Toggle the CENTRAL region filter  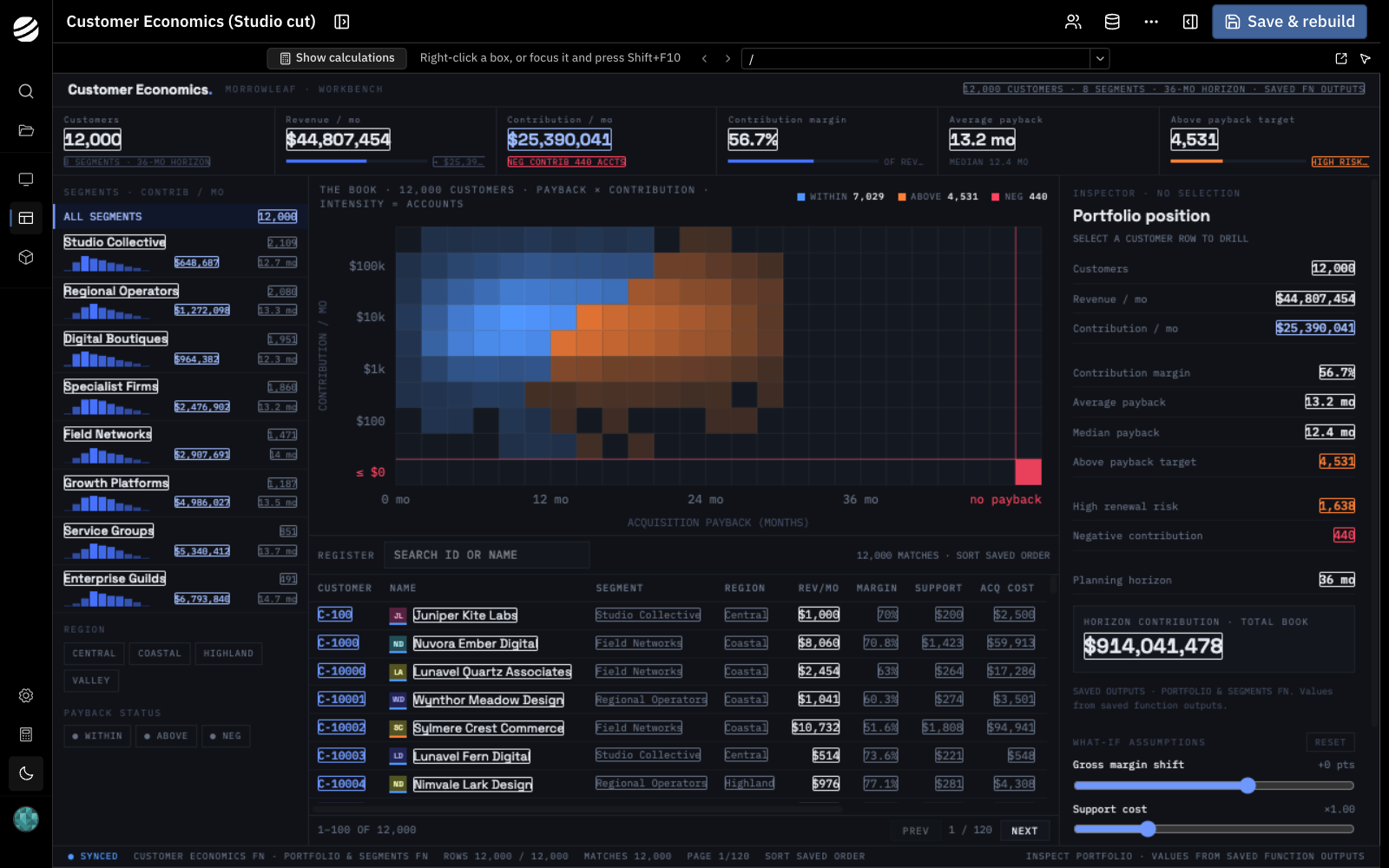coord(94,654)
